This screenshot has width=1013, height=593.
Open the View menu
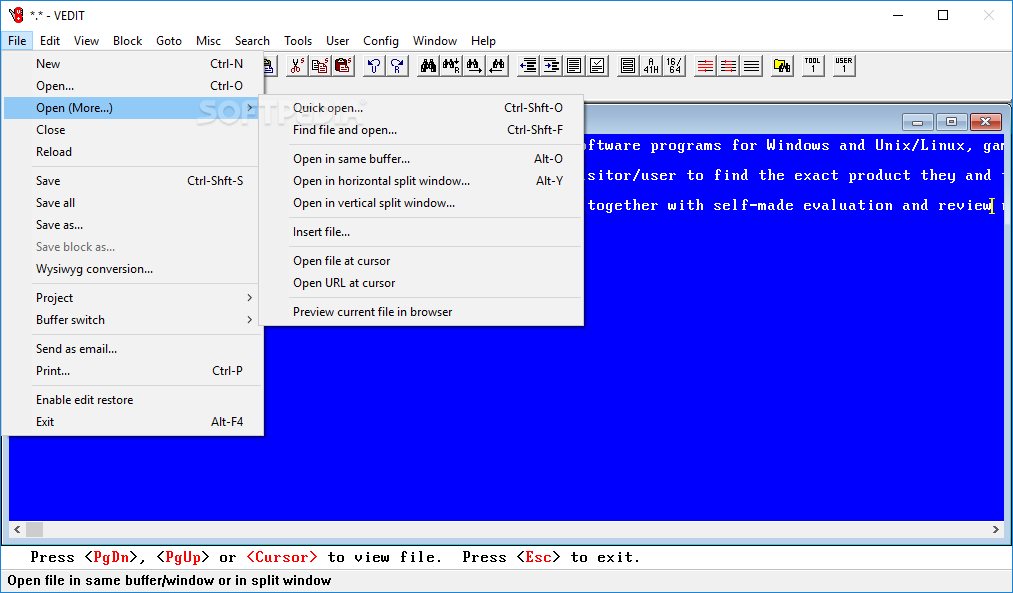pos(86,41)
